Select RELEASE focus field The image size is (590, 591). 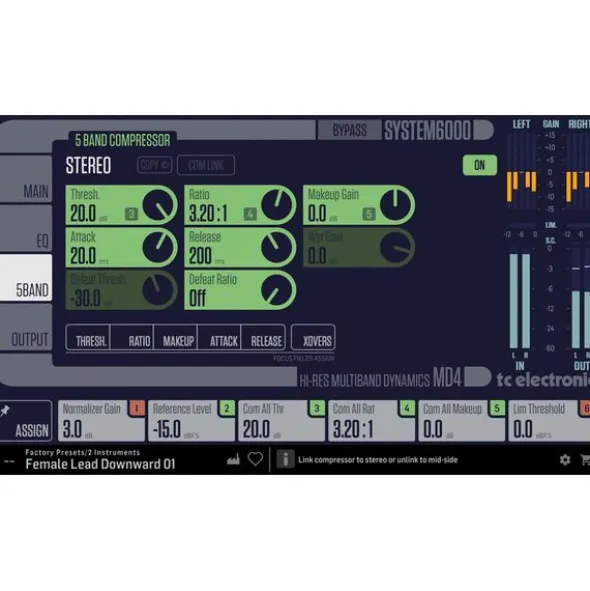[x=263, y=337]
